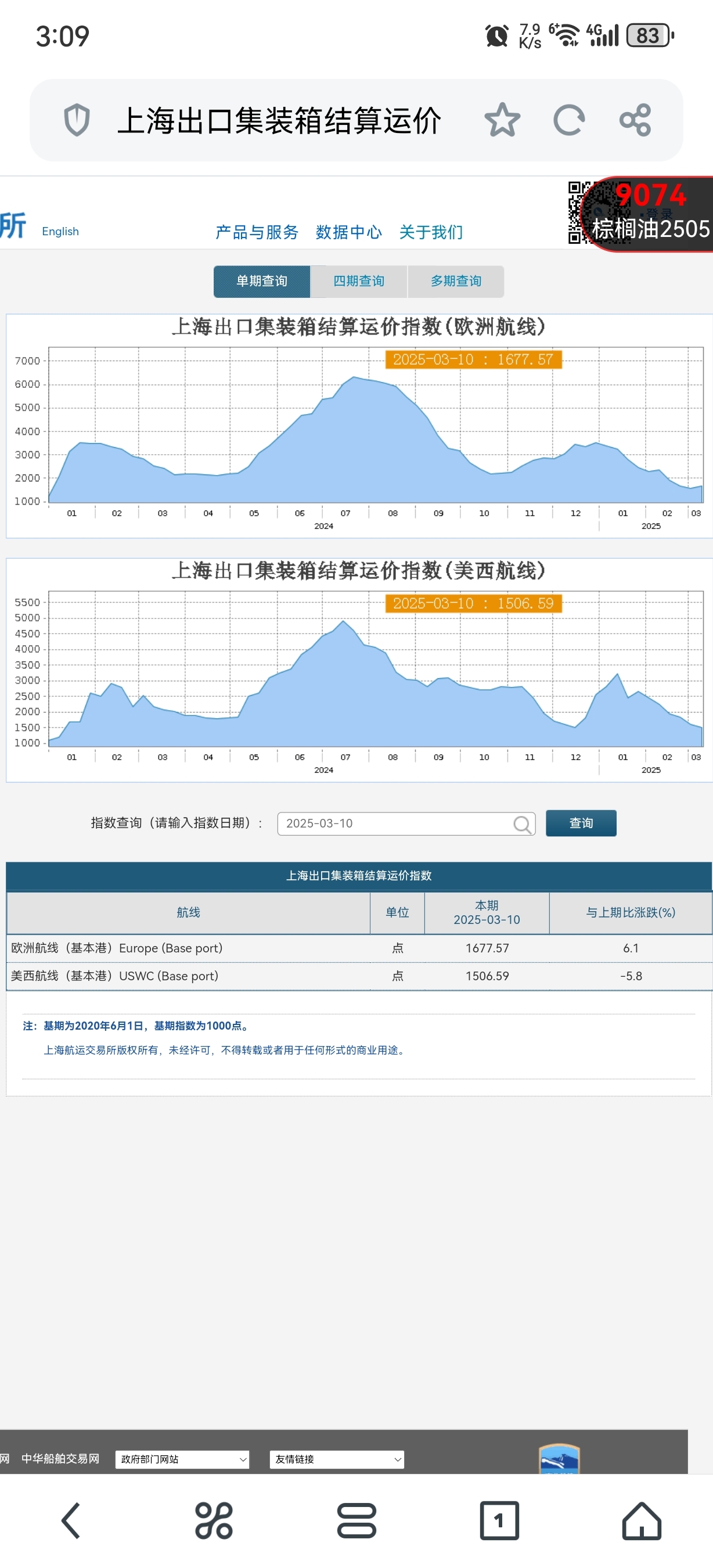Share the page using share icon

635,120
